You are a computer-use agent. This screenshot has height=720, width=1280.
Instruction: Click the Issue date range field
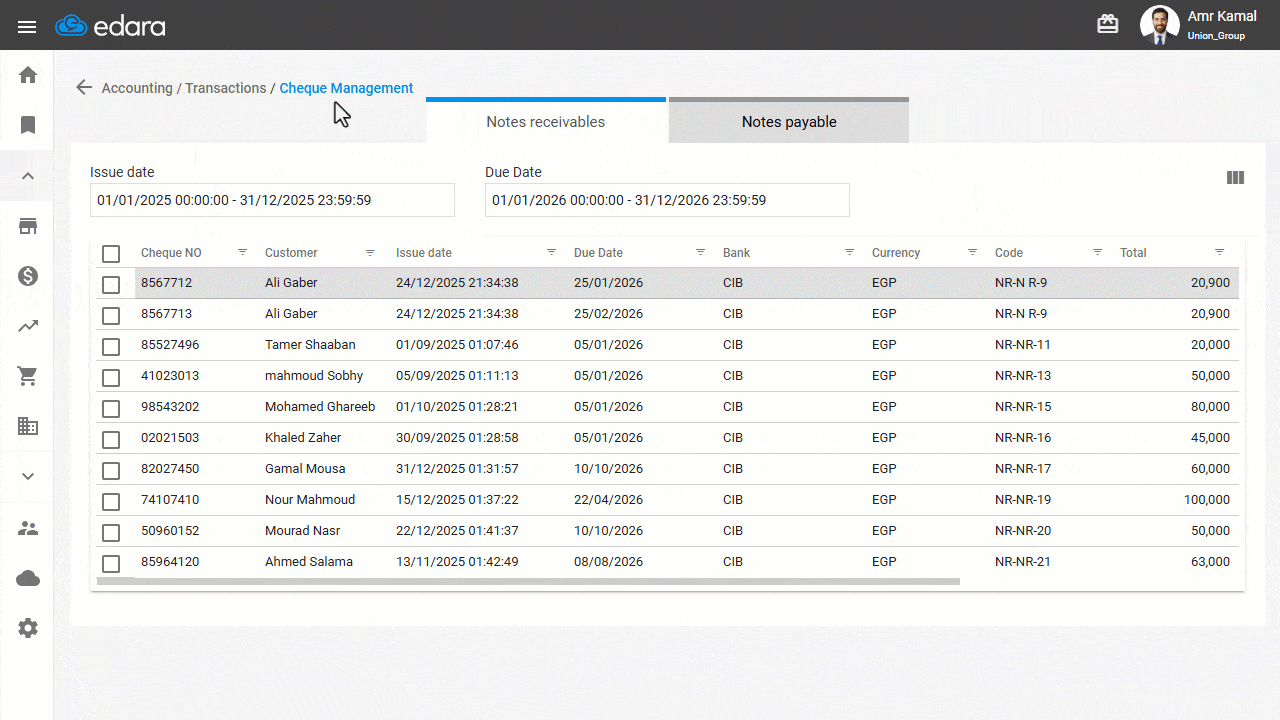pos(272,200)
